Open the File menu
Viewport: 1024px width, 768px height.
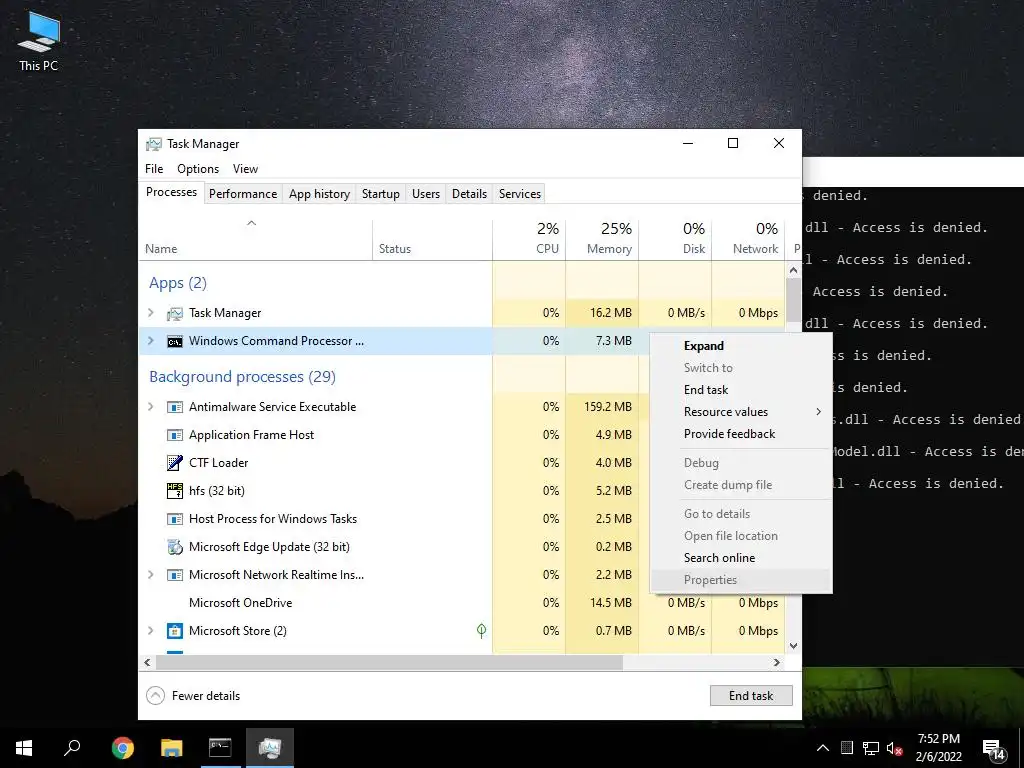[x=154, y=169]
